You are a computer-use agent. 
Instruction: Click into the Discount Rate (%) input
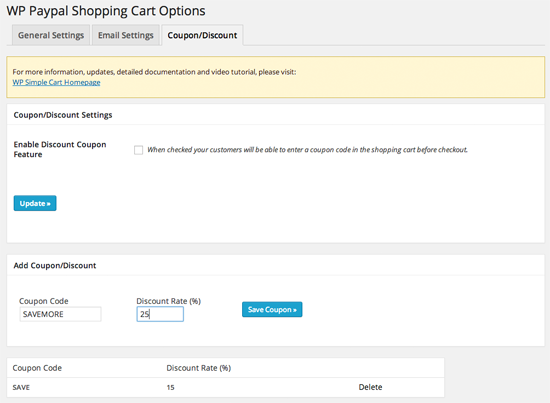pyautogui.click(x=160, y=314)
